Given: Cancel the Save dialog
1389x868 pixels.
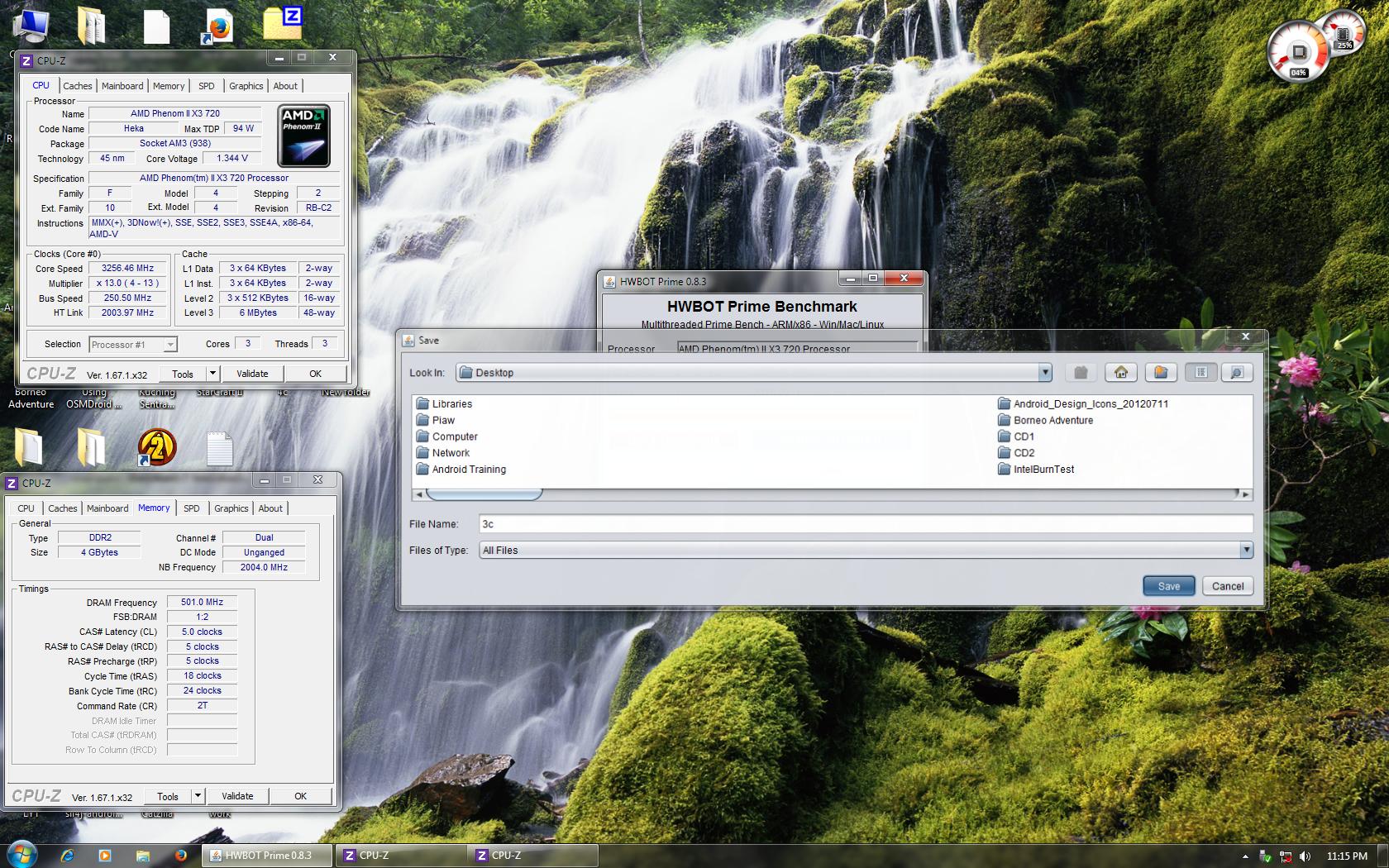Looking at the screenshot, I should (x=1228, y=586).
